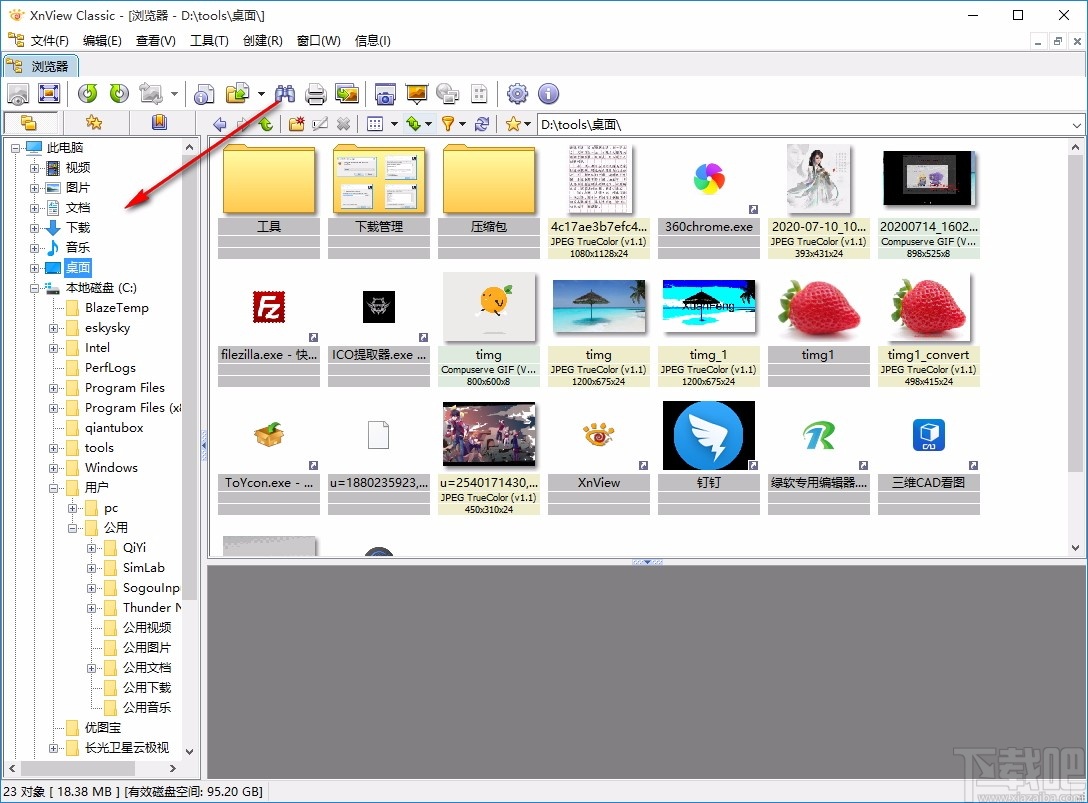Rotate the image counter-clockwise

click(x=89, y=94)
